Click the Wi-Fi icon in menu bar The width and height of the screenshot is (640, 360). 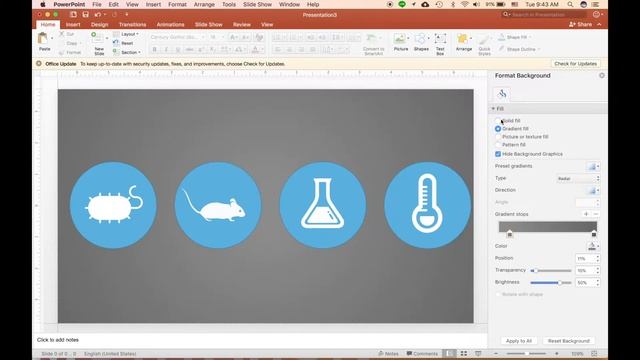pos(464,4)
